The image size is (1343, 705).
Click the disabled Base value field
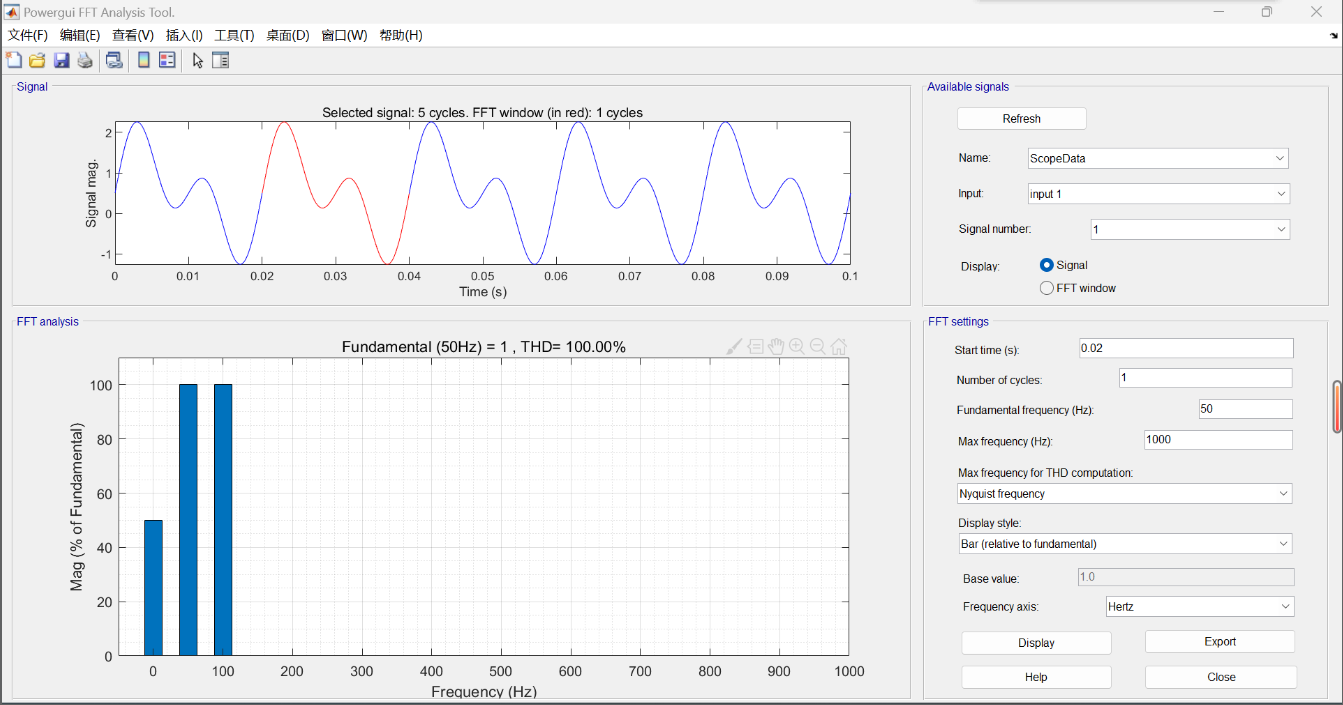[1186, 577]
